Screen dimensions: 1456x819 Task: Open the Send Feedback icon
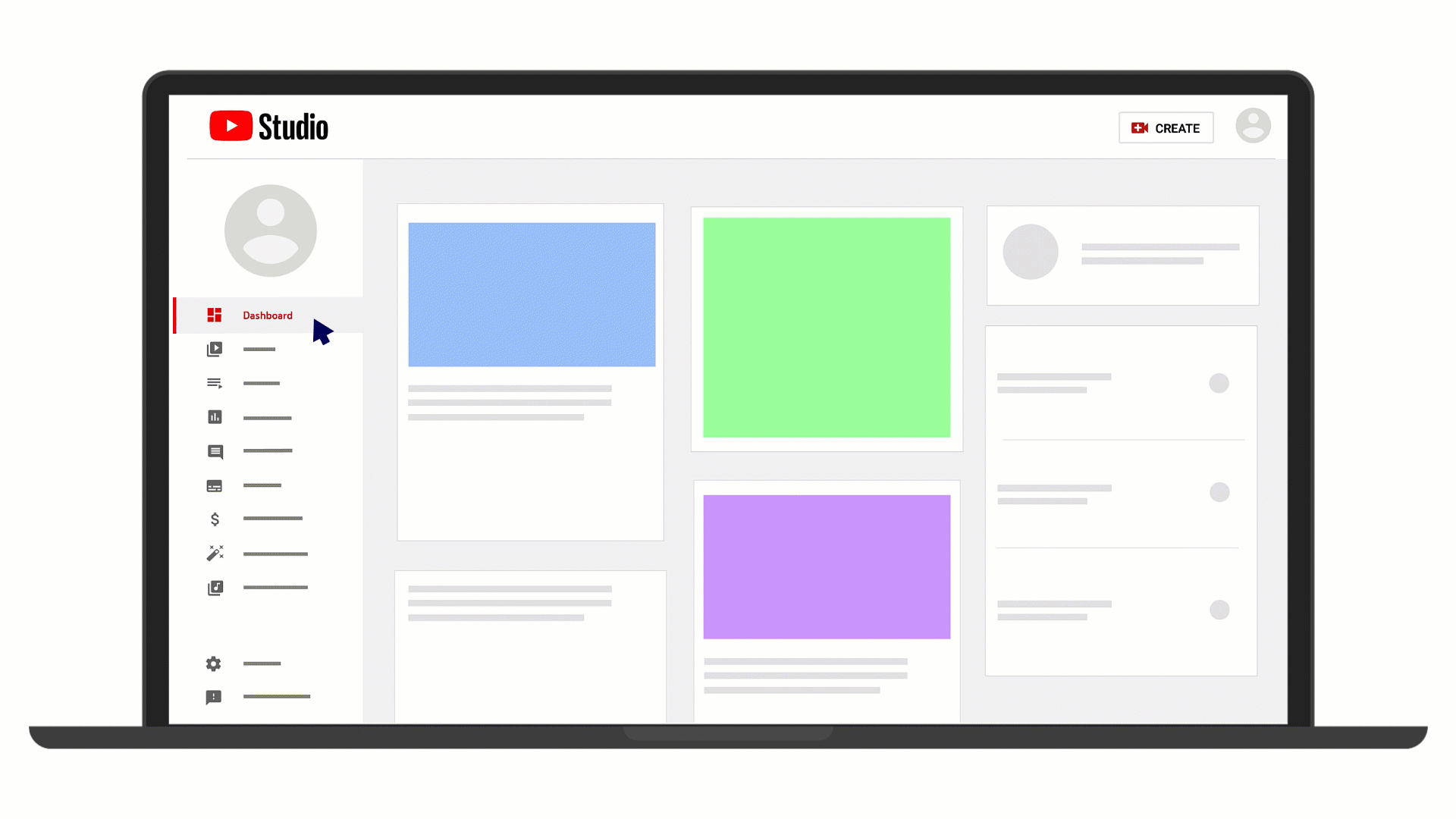214,697
